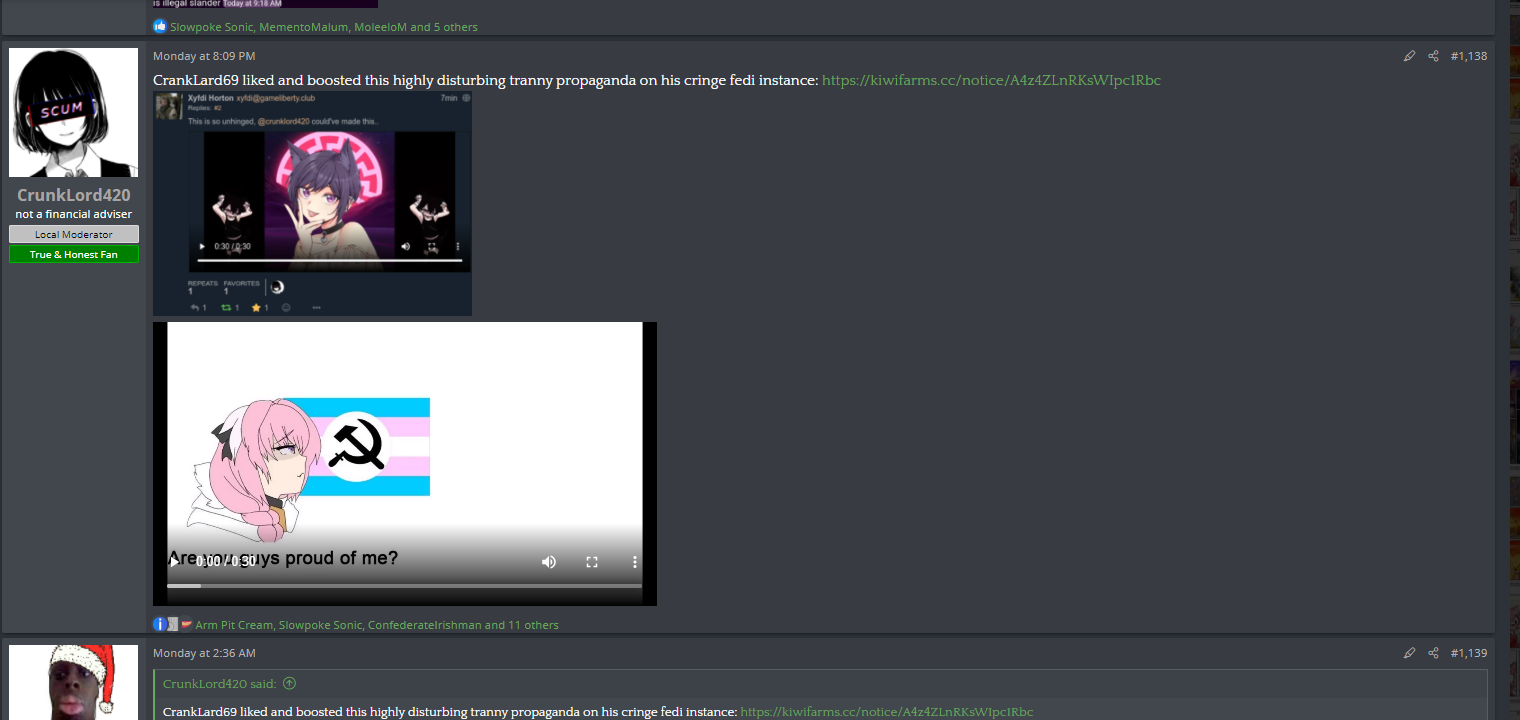
Task: Mute the large embedded video
Action: 549,562
